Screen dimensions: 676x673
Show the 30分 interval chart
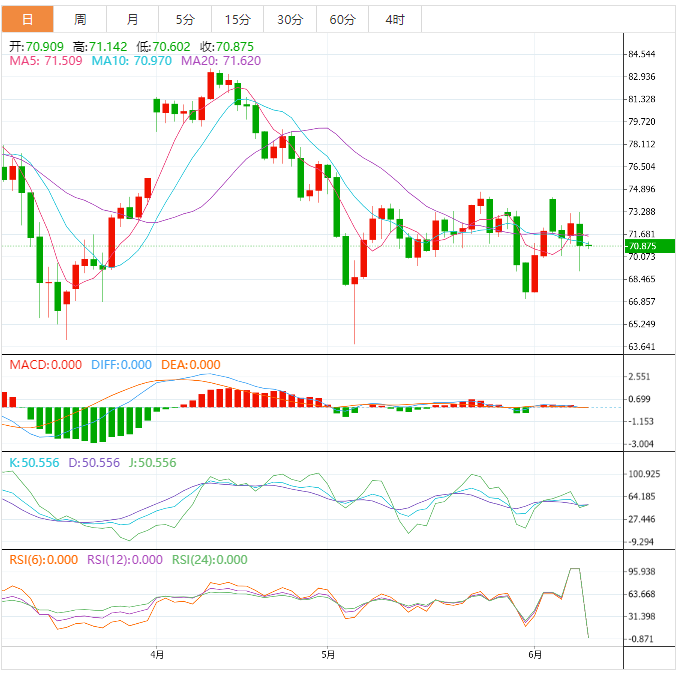coord(290,19)
